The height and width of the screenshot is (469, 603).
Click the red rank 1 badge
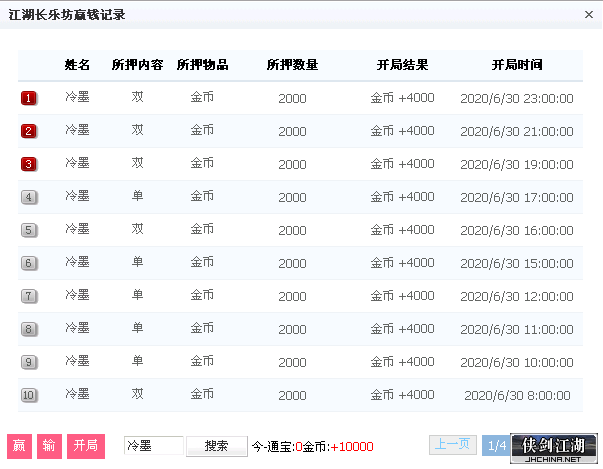(x=29, y=98)
